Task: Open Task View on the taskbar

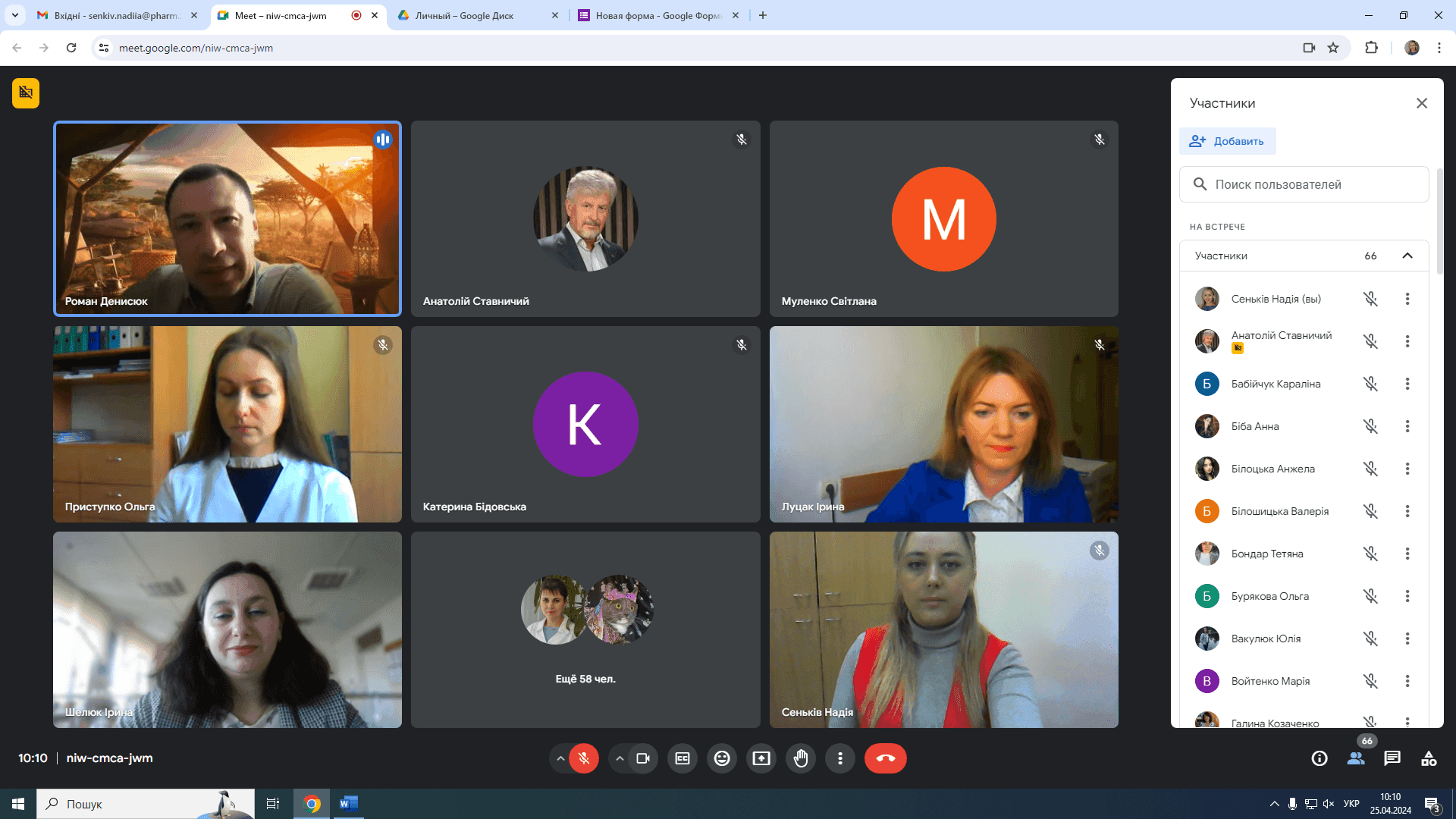Action: tap(273, 804)
